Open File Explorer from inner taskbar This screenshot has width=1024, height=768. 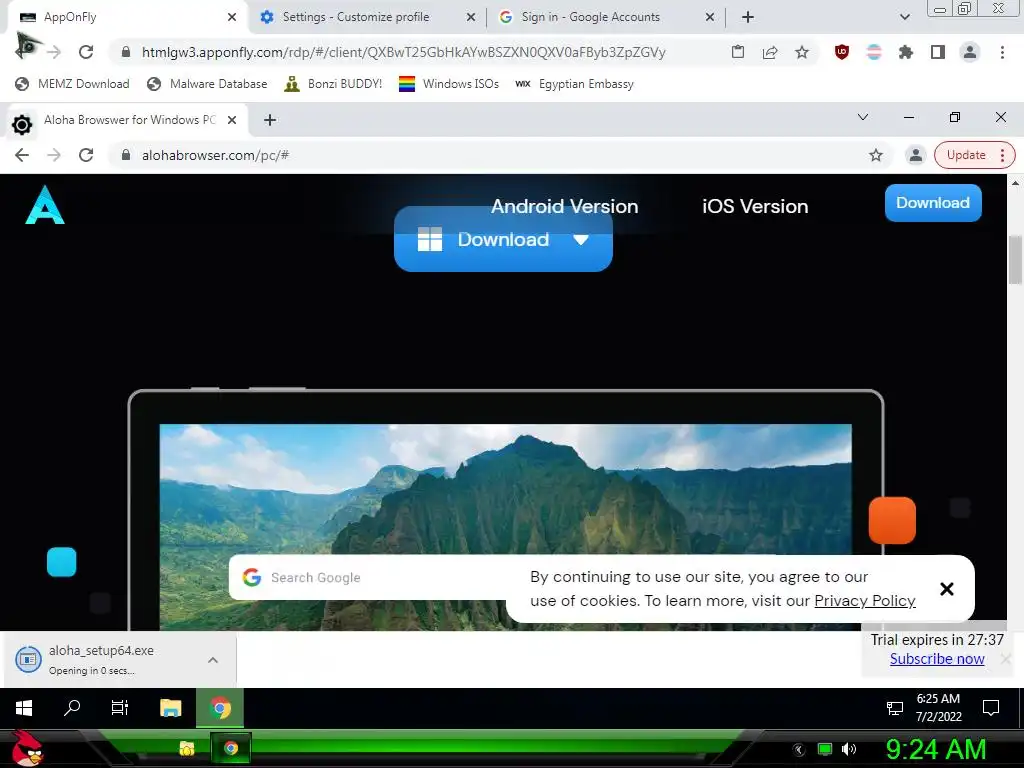tap(170, 707)
